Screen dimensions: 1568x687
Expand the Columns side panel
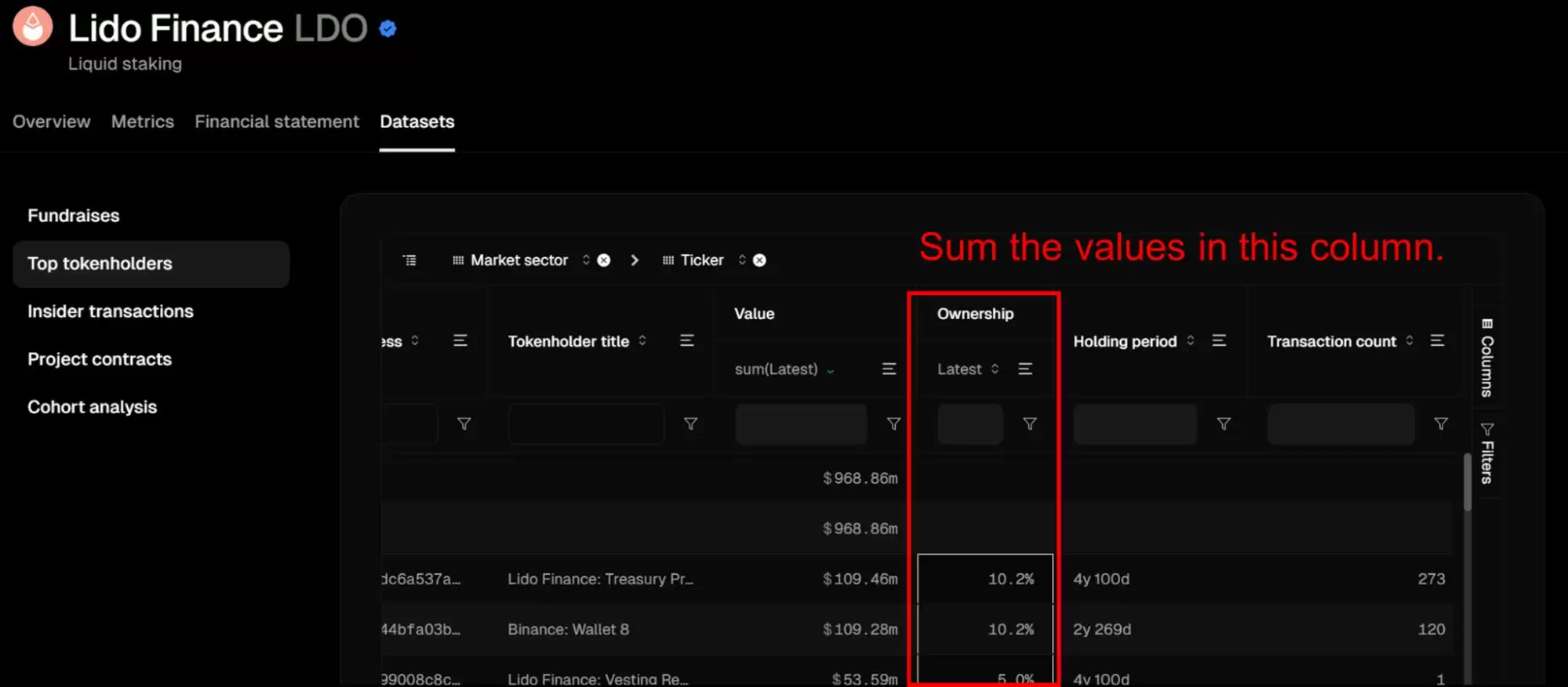coord(1486,358)
